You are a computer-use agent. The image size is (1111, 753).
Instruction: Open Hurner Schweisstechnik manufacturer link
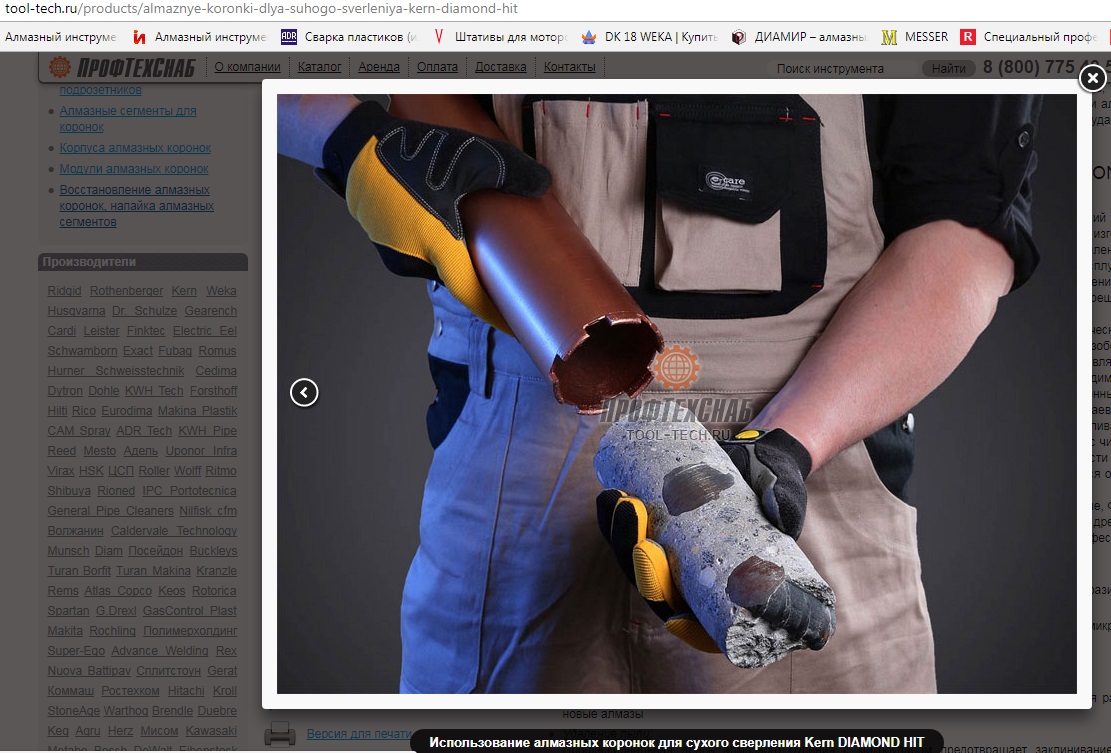click(x=116, y=370)
